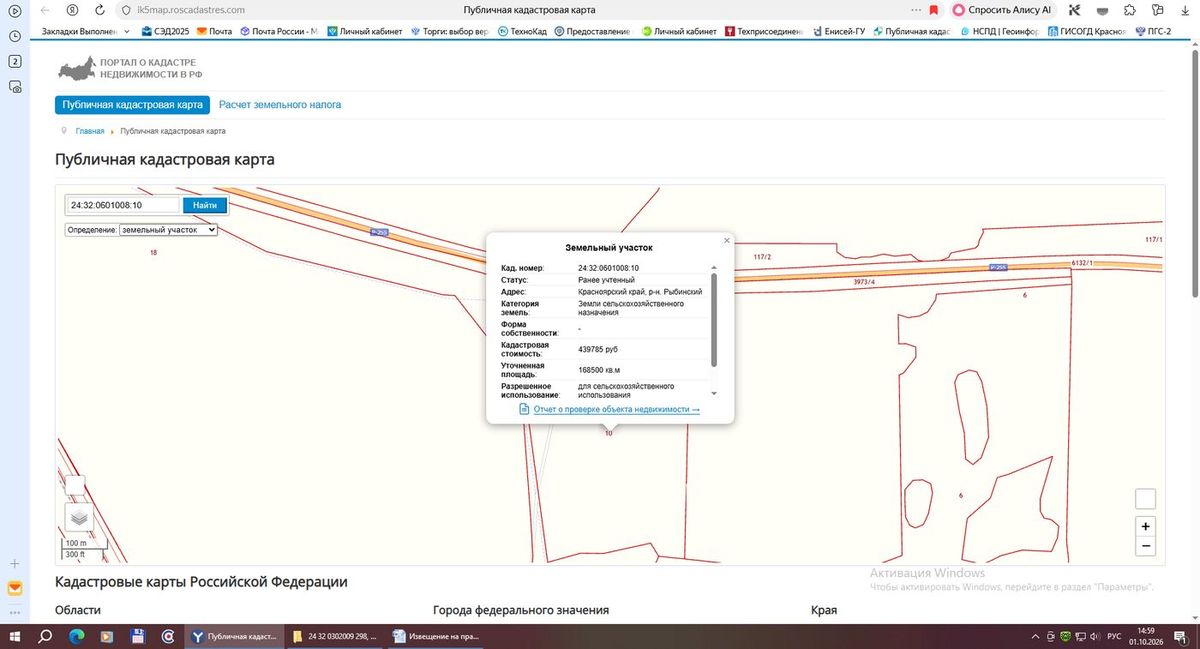Click the popup's vertical scrollbar
The height and width of the screenshot is (649, 1200).
point(714,320)
